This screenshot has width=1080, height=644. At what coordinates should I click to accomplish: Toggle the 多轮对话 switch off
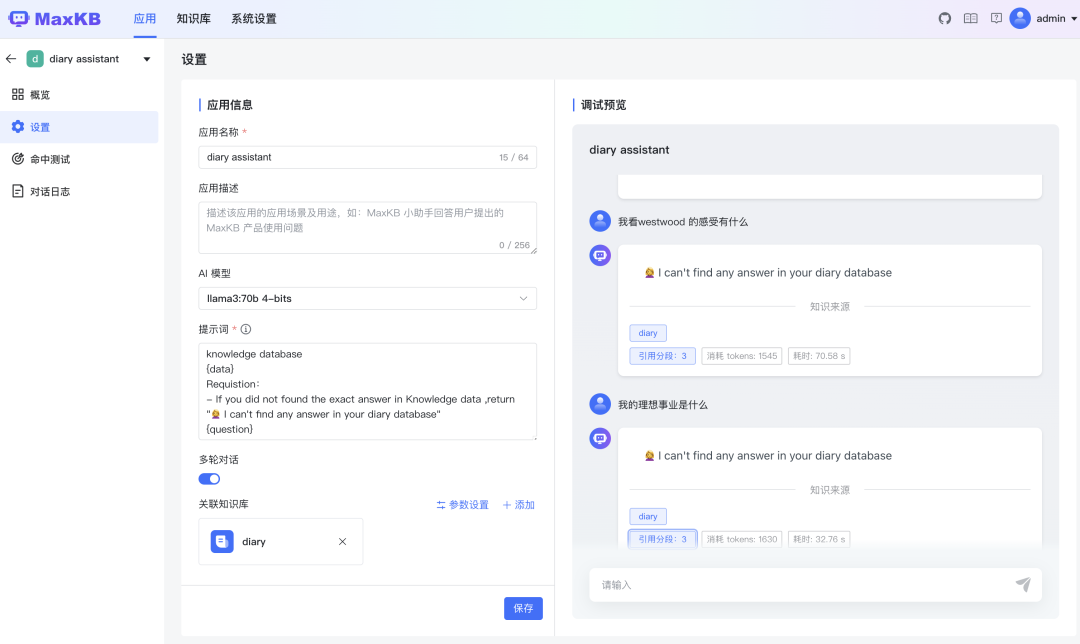[x=209, y=478]
